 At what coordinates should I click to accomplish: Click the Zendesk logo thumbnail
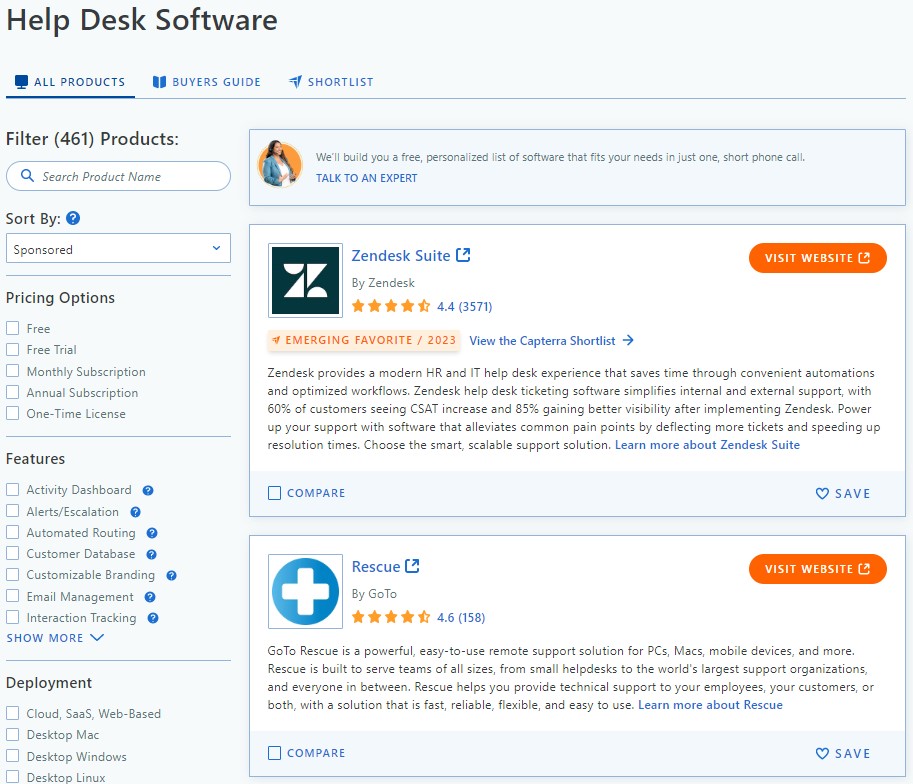pyautogui.click(x=305, y=280)
